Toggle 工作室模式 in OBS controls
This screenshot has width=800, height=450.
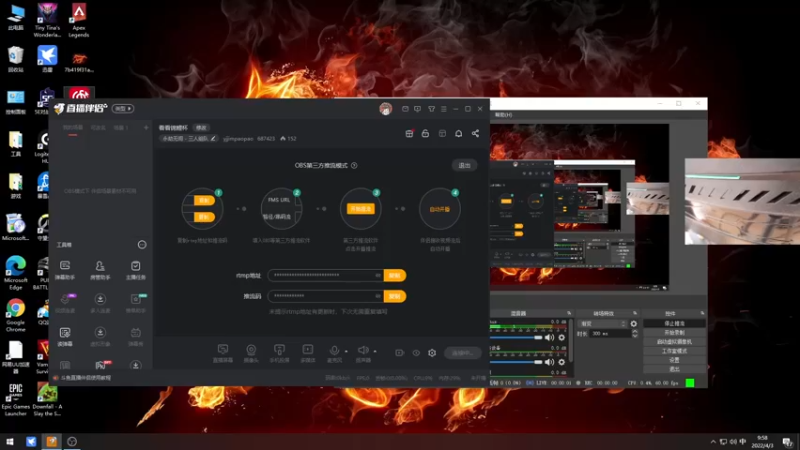[x=674, y=351]
